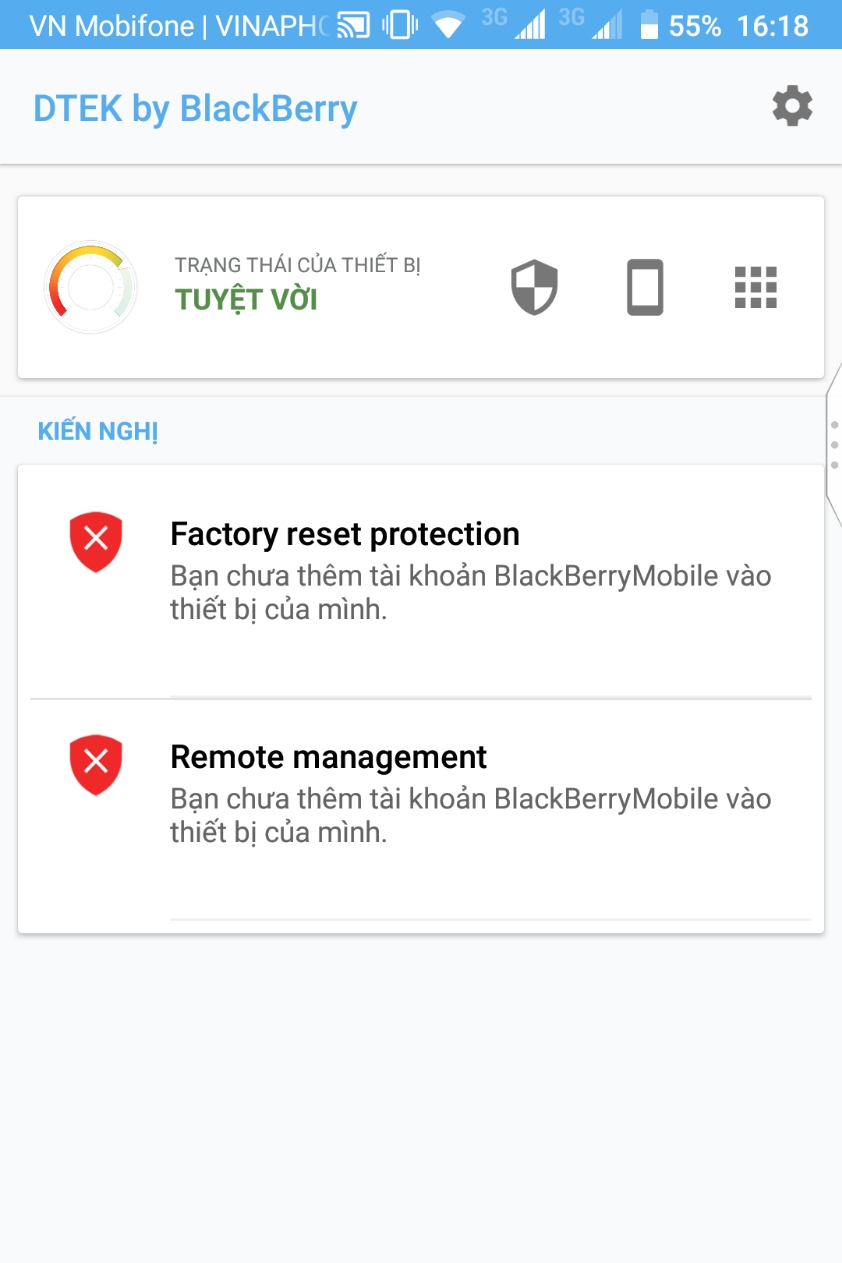Tap the TRẠNG THÁI CỦA THIẾT BỊ label
The width and height of the screenshot is (842, 1263).
tap(298, 265)
